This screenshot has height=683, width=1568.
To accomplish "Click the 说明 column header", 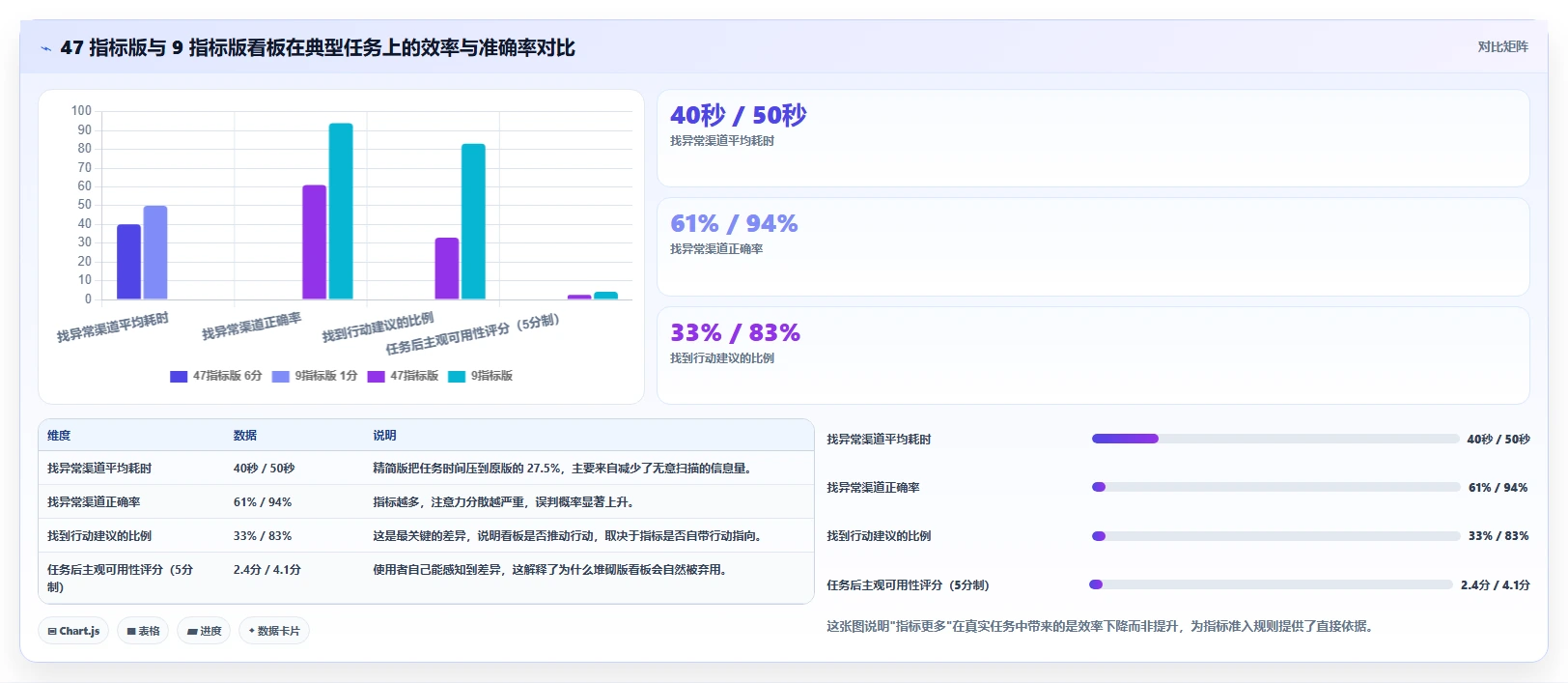I will [384, 436].
